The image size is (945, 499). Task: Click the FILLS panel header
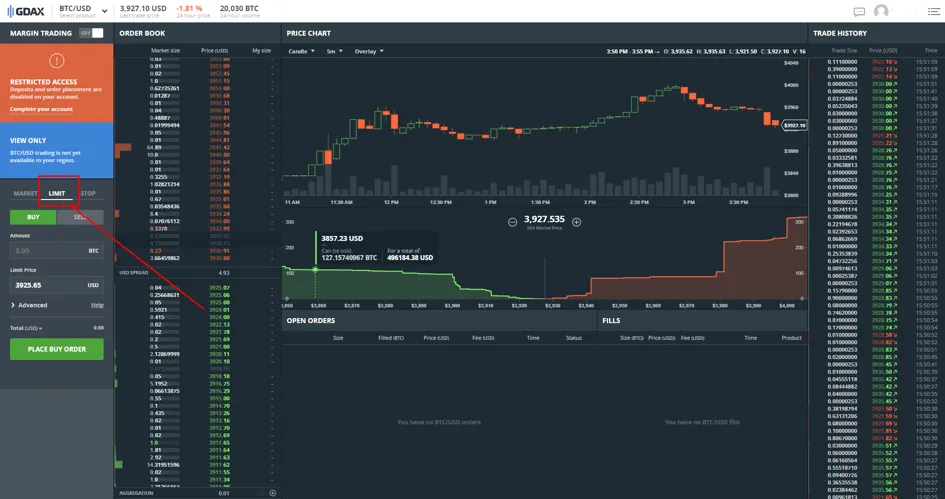pos(611,321)
